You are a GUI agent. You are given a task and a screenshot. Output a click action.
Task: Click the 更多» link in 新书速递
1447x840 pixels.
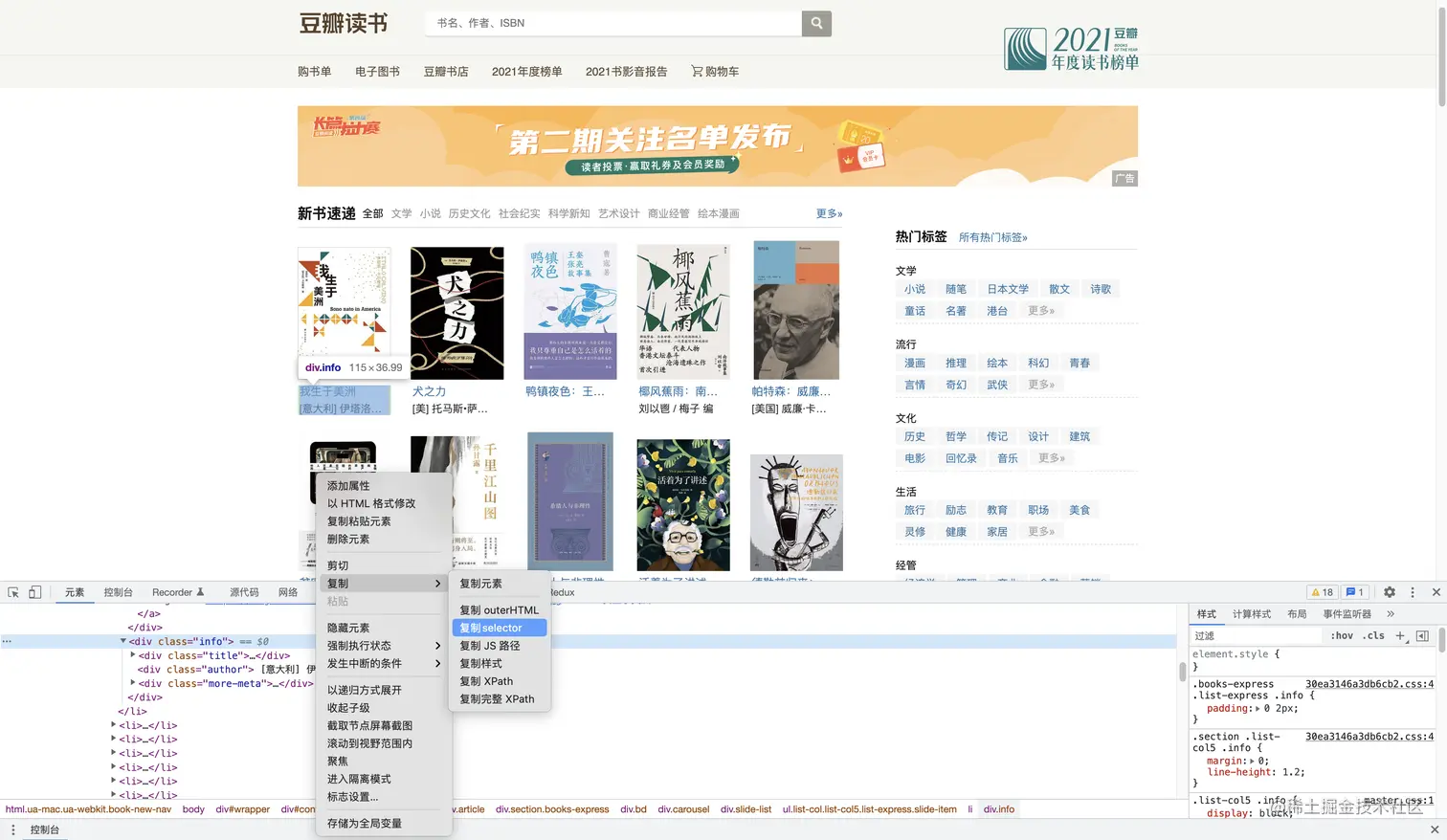pyautogui.click(x=830, y=213)
